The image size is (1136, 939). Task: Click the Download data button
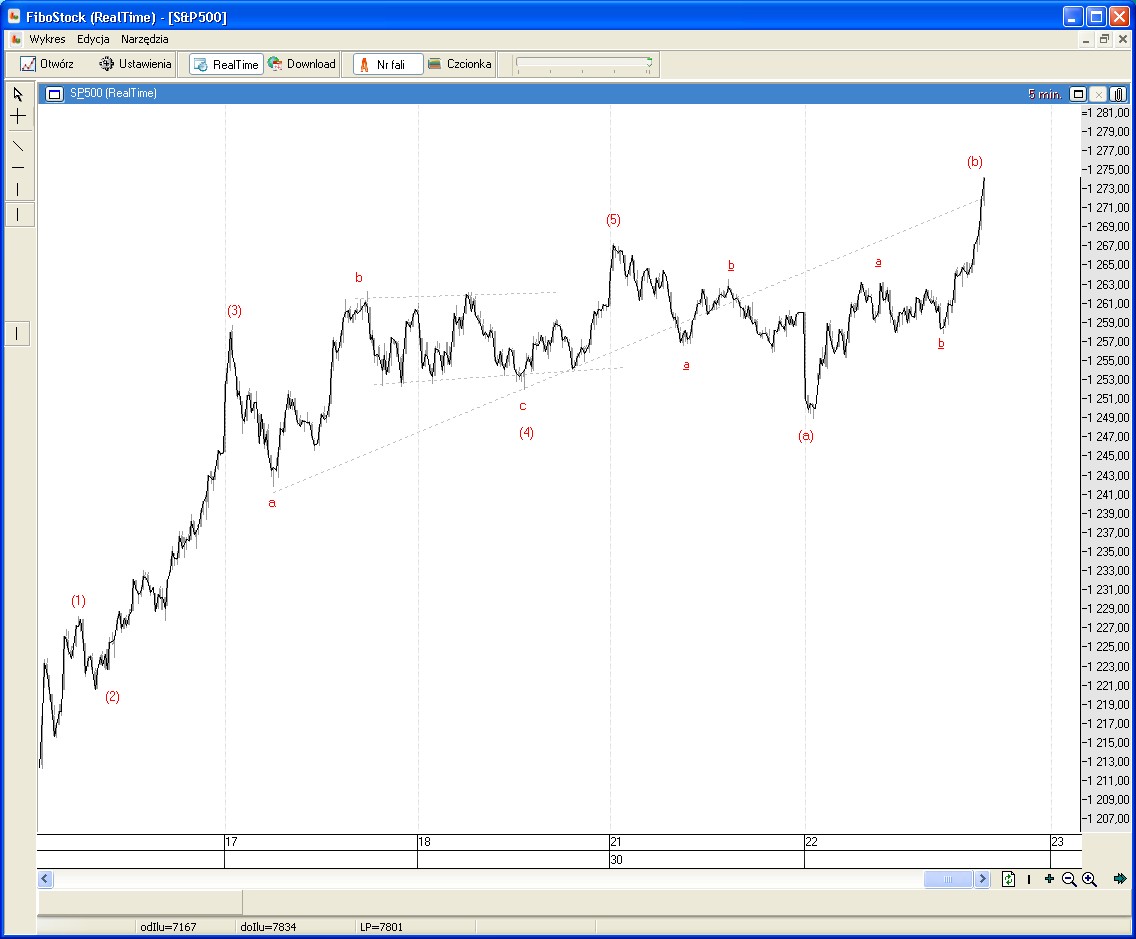pos(302,64)
